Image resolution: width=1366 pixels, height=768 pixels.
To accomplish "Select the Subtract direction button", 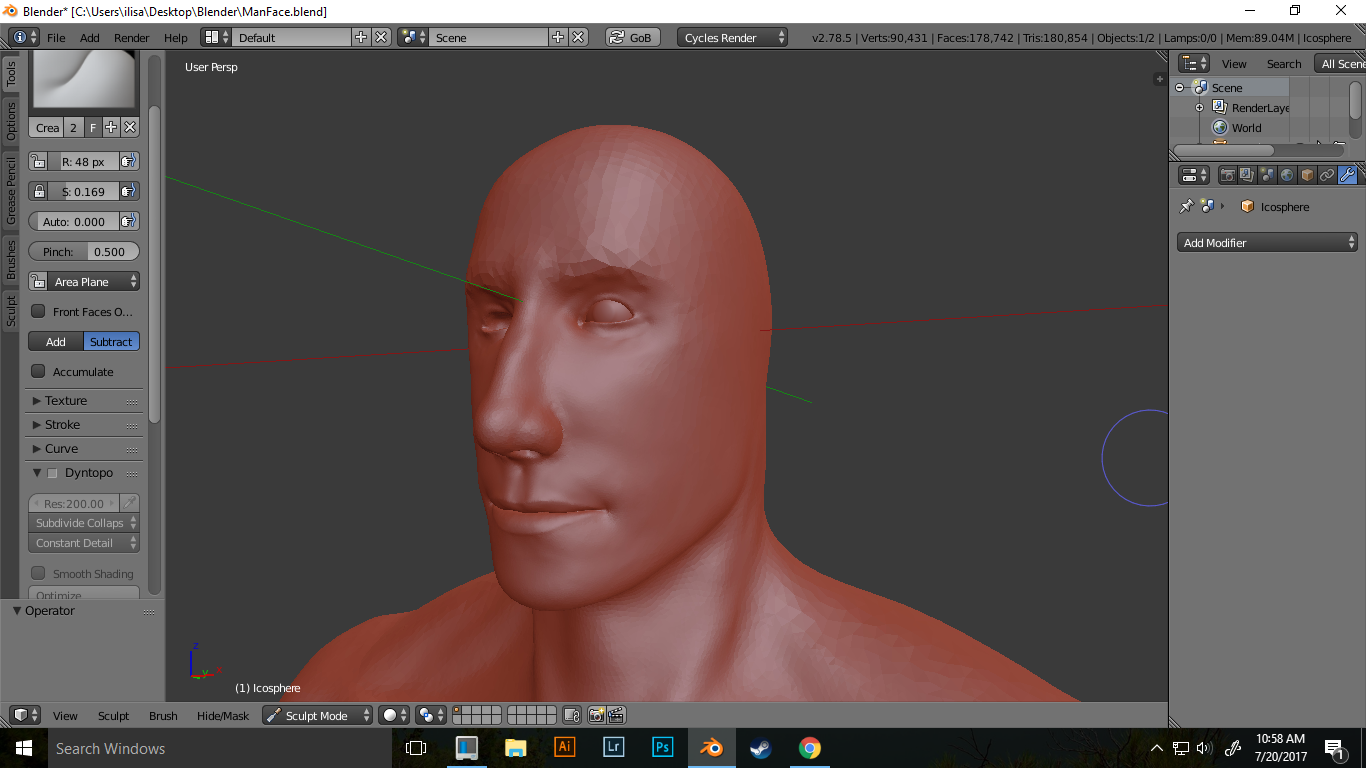I will [111, 341].
